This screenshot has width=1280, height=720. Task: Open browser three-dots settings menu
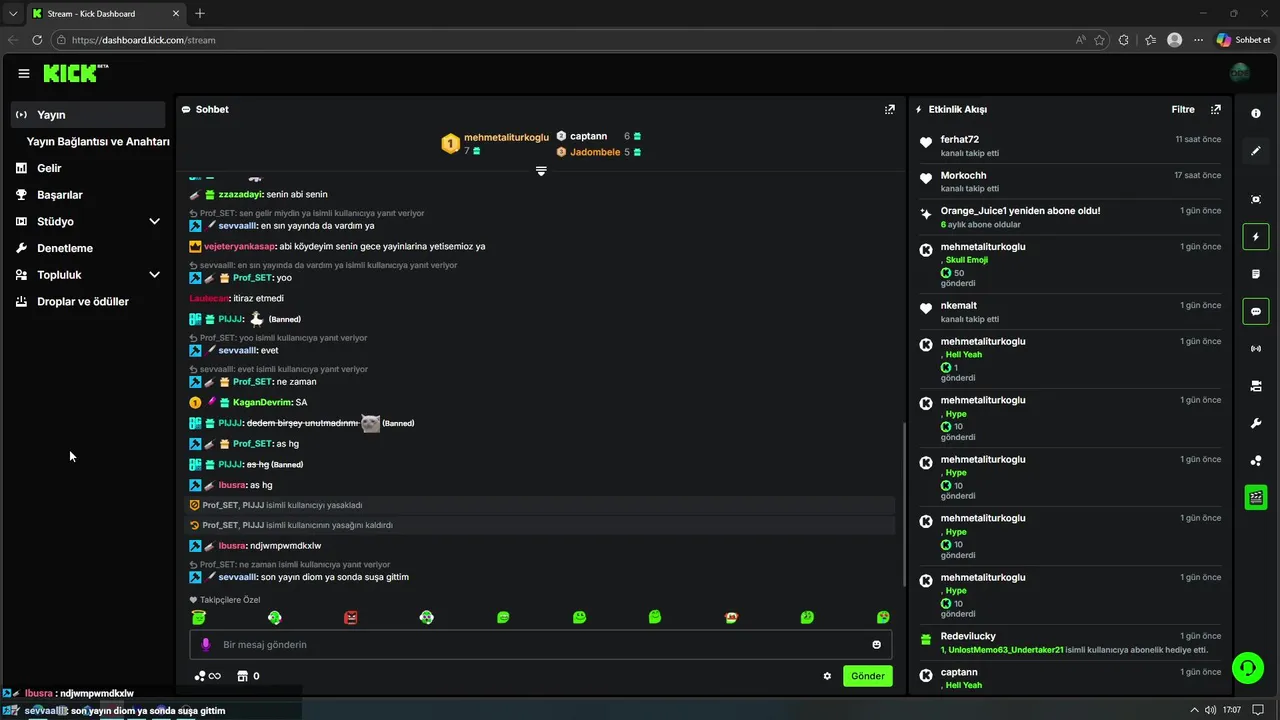(1199, 40)
